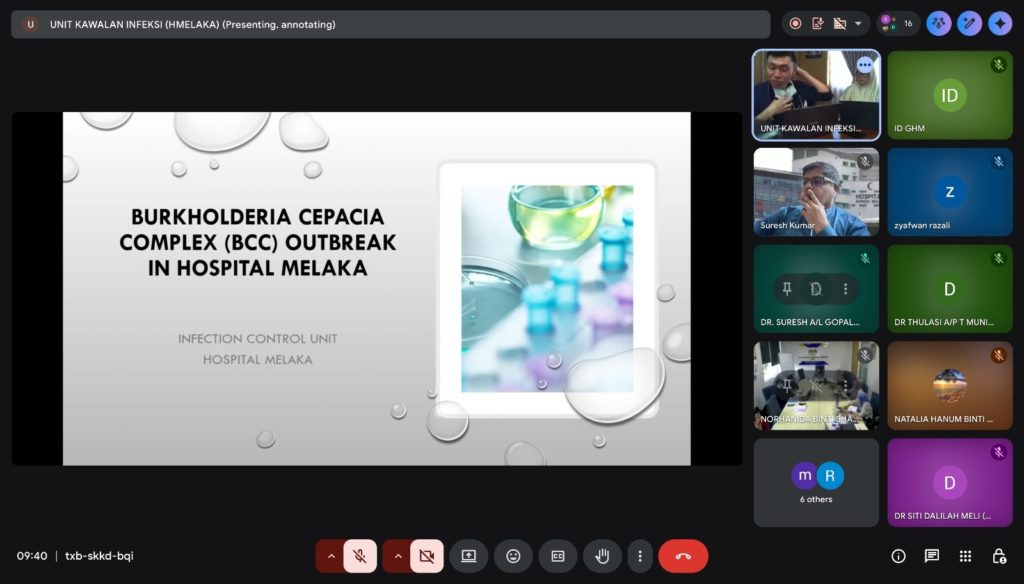Open the Activities grid icon
1024x584 pixels.
[965, 556]
